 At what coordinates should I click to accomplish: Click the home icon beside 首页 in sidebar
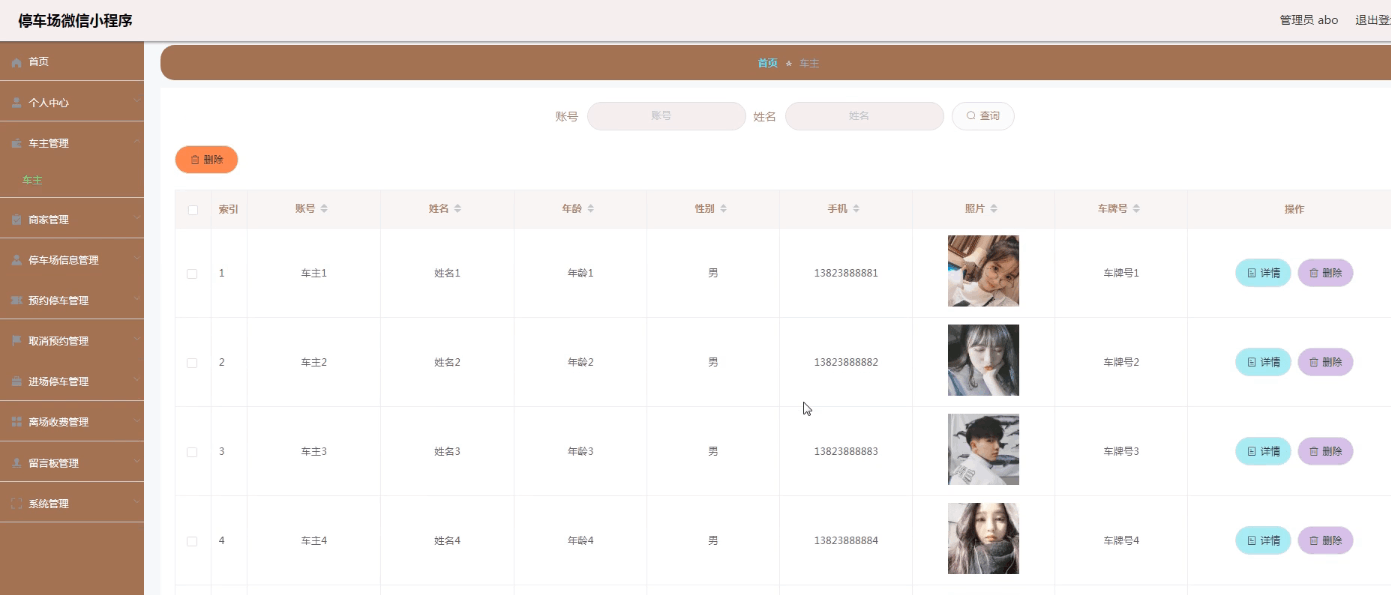pos(16,62)
